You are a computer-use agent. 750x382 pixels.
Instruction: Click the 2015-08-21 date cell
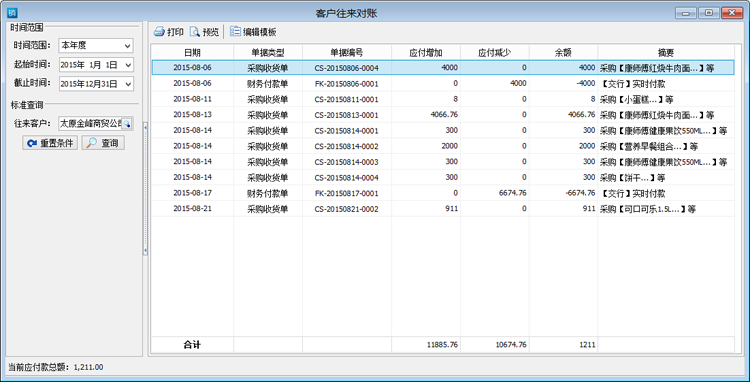coord(192,209)
